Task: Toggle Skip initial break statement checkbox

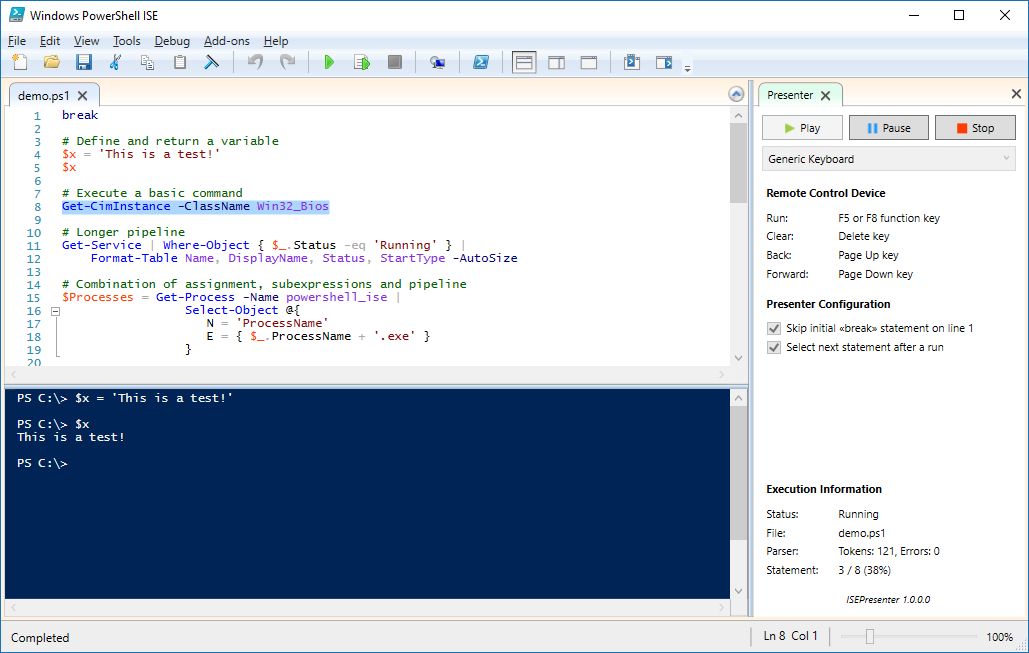Action: pyautogui.click(x=774, y=328)
